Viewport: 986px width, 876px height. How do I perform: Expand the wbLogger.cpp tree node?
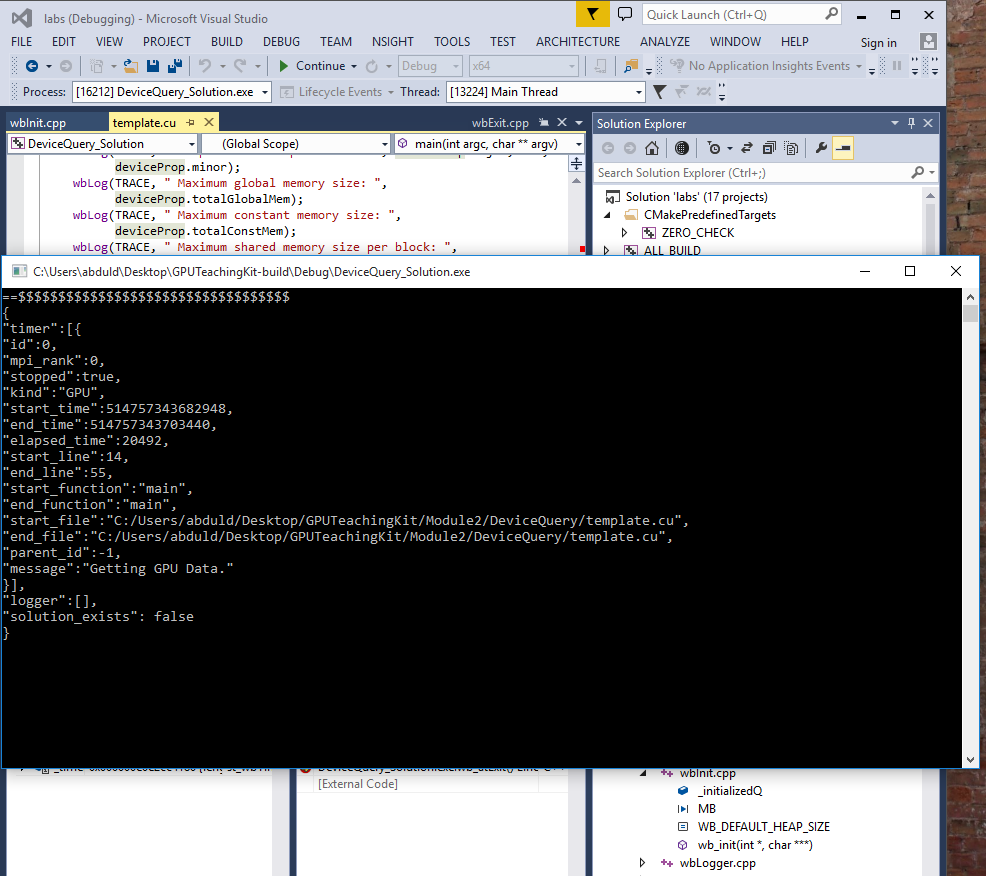[642, 863]
